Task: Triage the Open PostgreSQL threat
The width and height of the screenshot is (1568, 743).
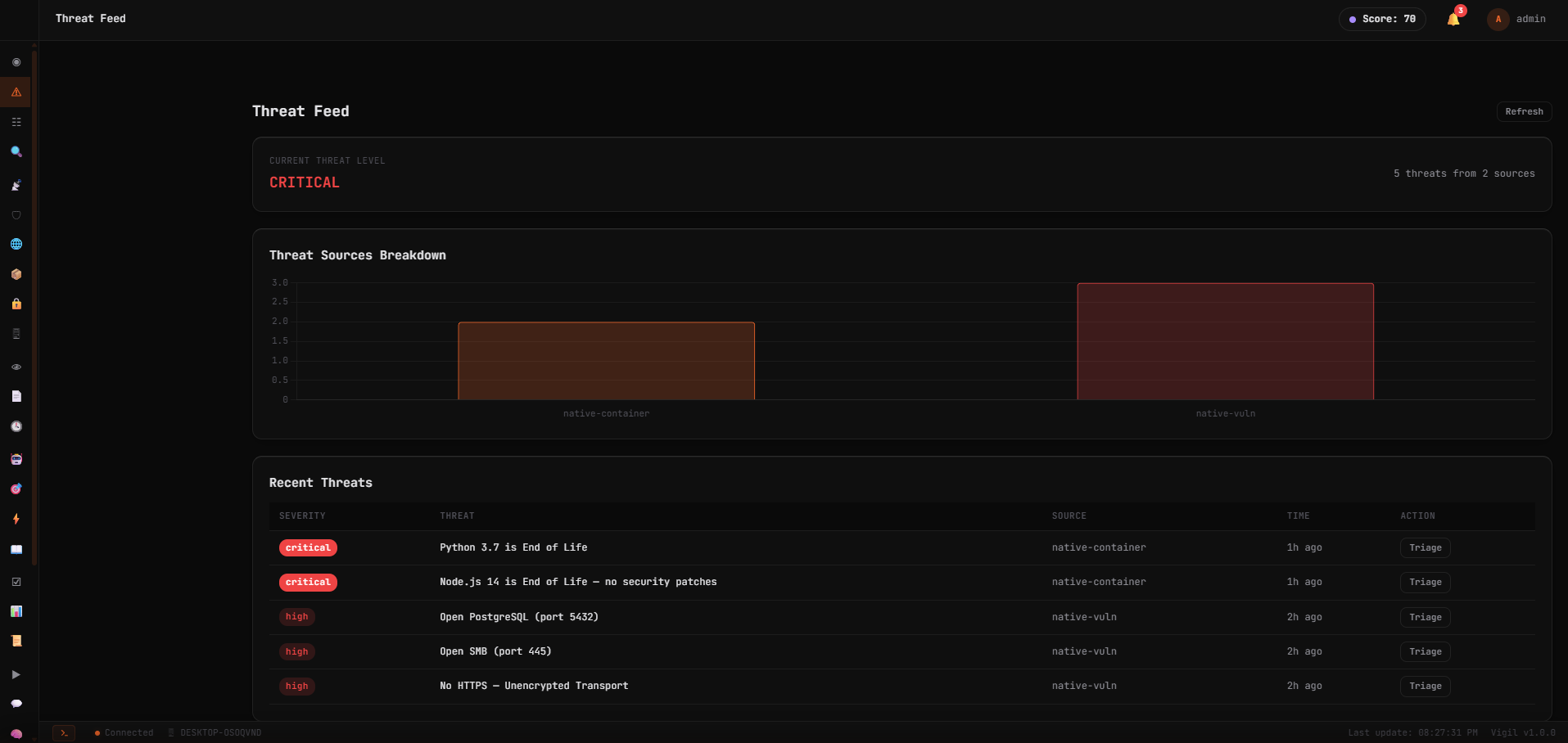Action: 1425,618
